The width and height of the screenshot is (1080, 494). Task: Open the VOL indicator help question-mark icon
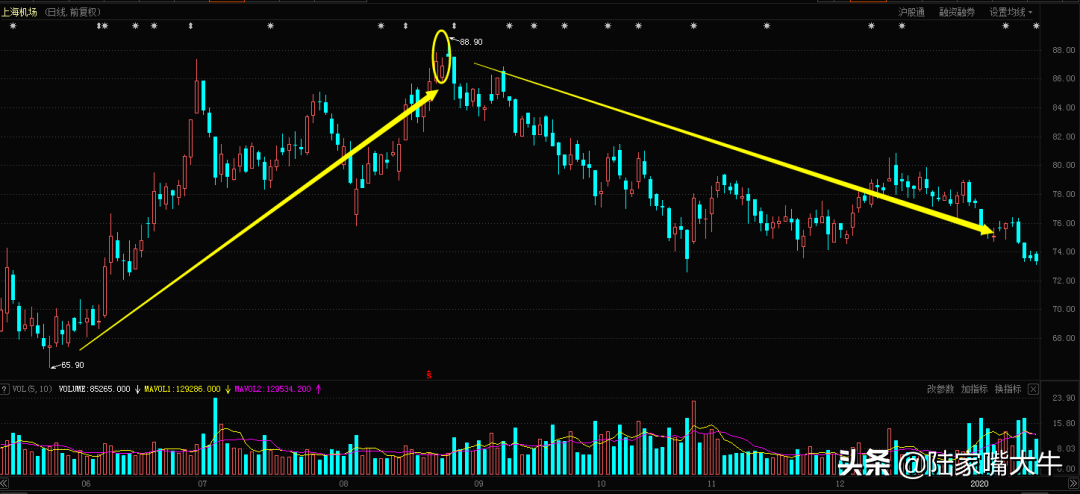coord(5,389)
